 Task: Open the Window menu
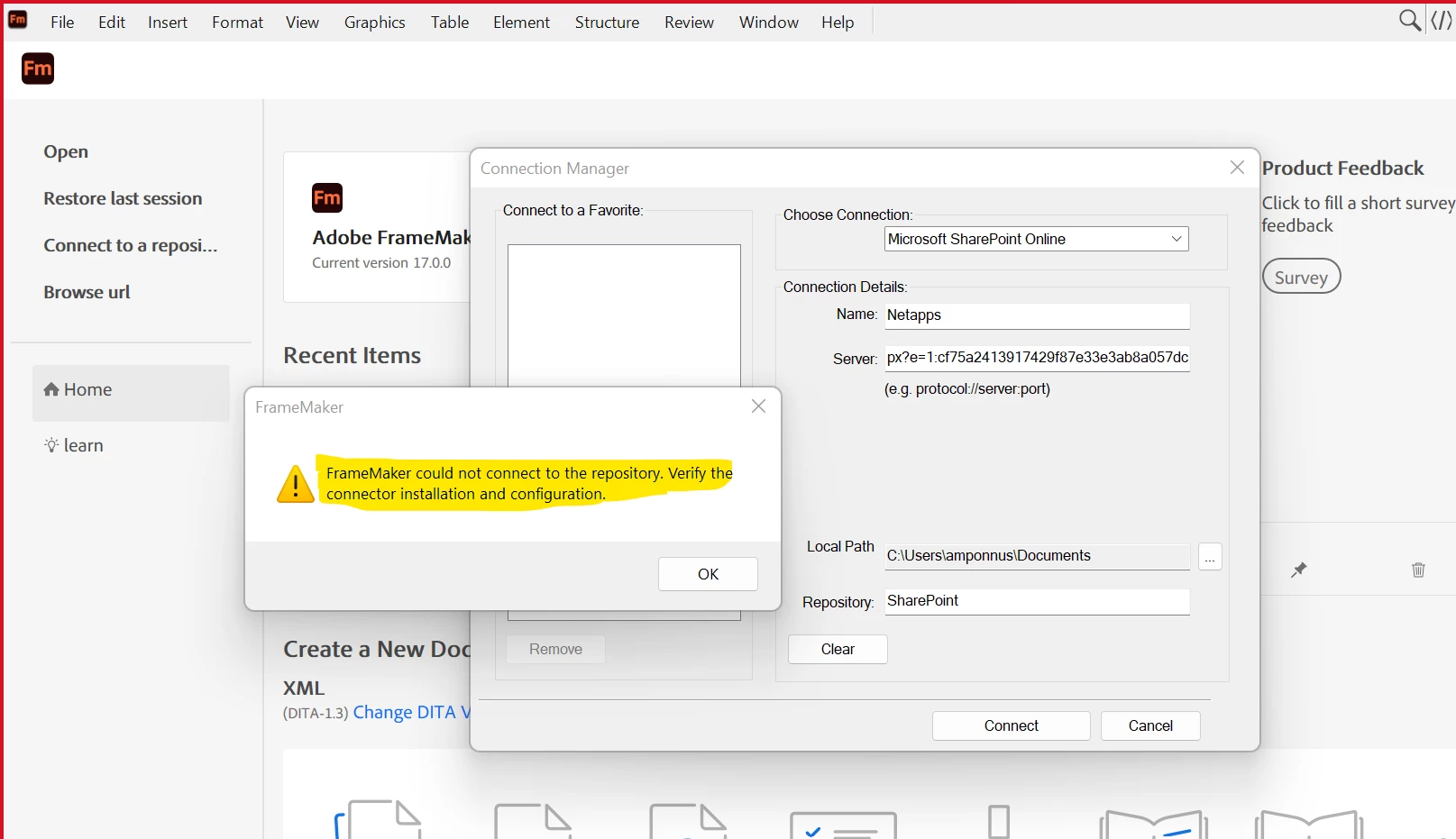point(769,23)
